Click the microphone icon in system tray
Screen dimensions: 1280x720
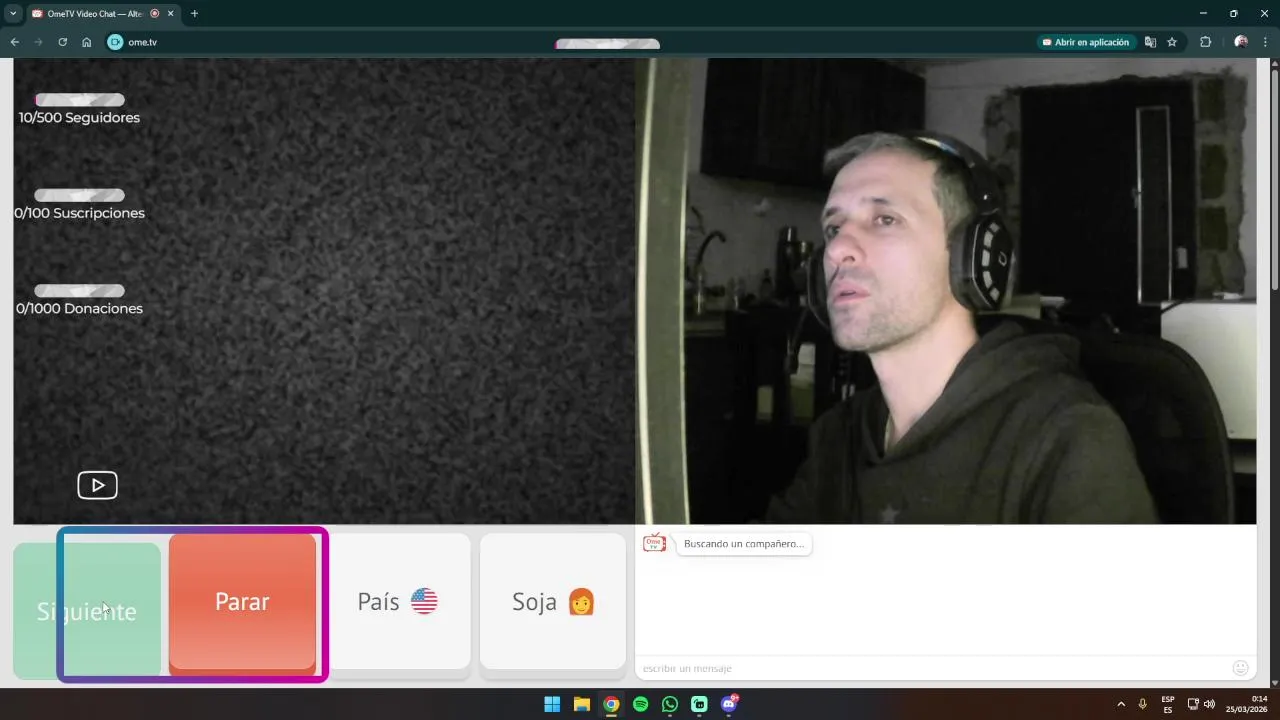click(x=1142, y=704)
